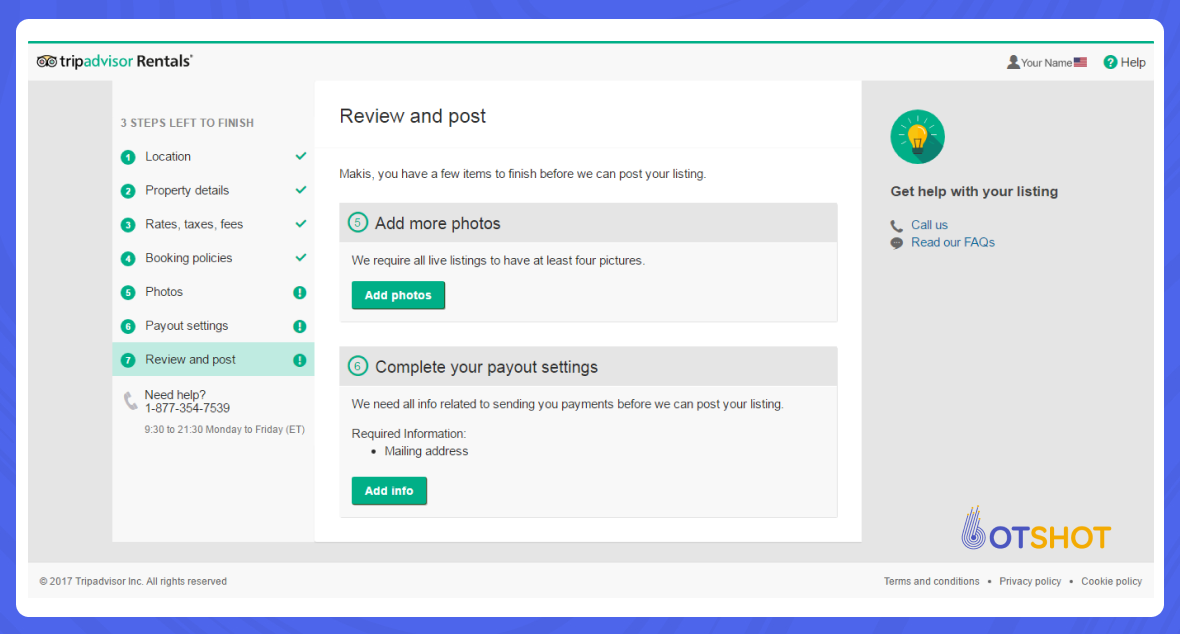The width and height of the screenshot is (1180, 634).
Task: Select the Booking policies step
Action: coord(191,257)
